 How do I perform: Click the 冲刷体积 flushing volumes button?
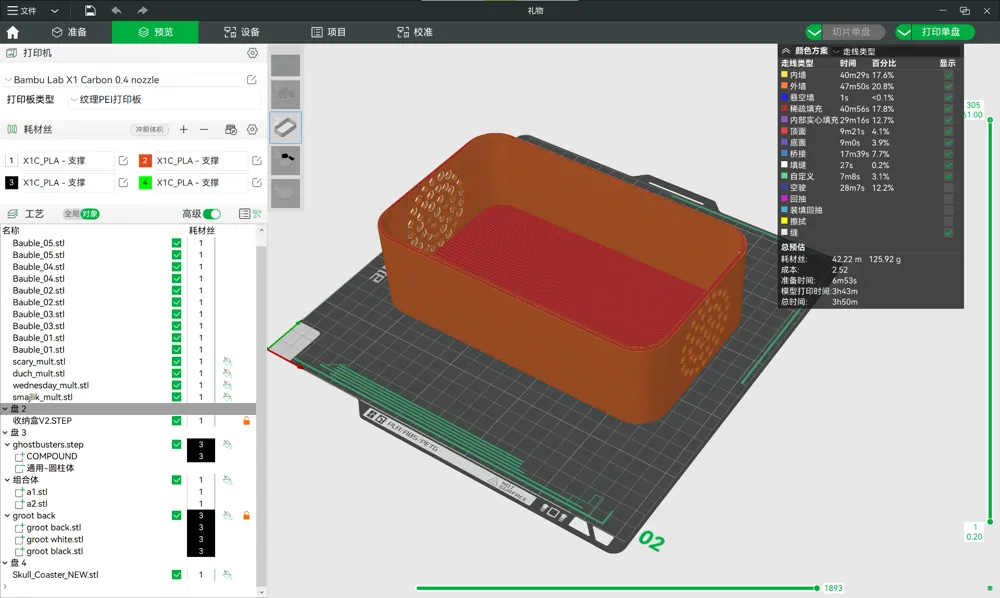(x=150, y=129)
